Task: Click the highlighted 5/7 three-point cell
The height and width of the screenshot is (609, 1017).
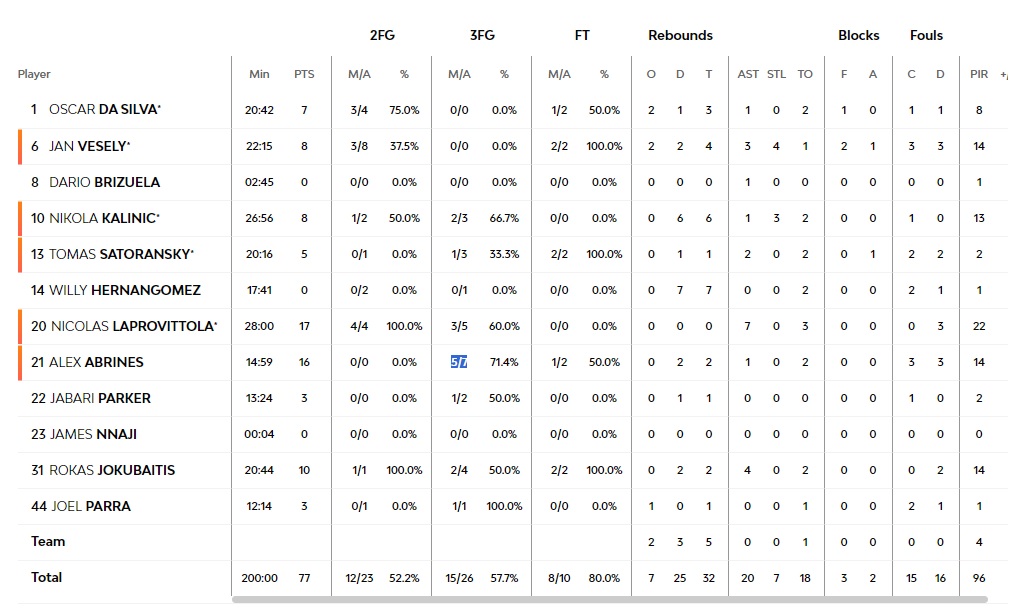Action: point(459,362)
